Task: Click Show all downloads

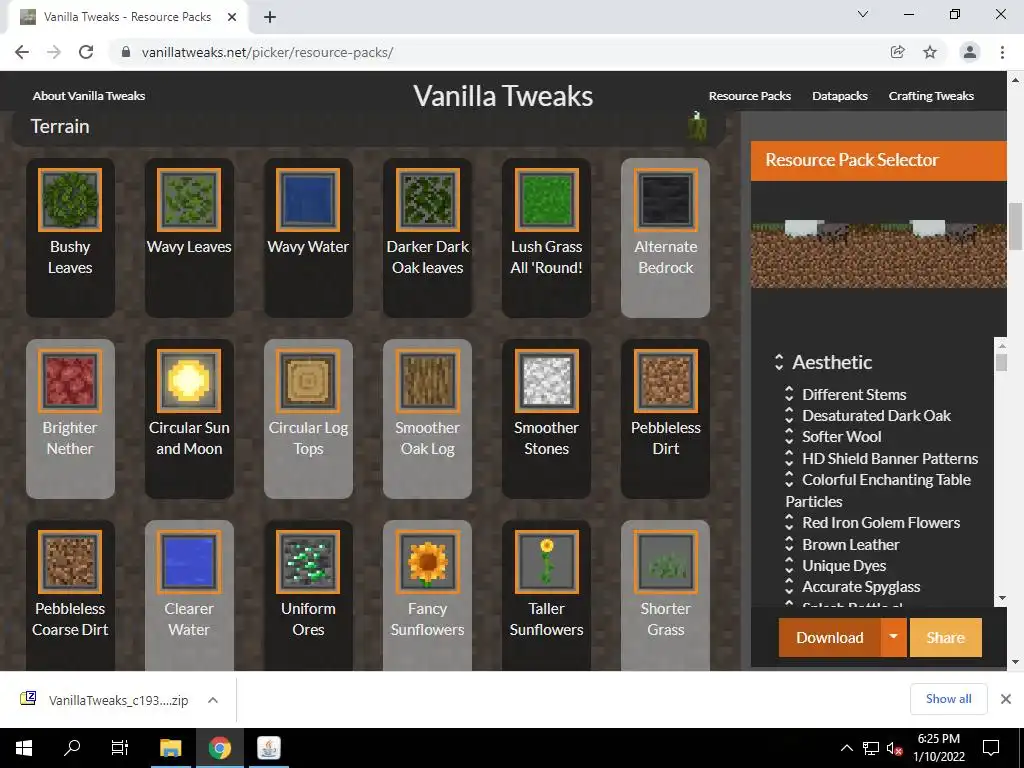Action: [x=948, y=699]
